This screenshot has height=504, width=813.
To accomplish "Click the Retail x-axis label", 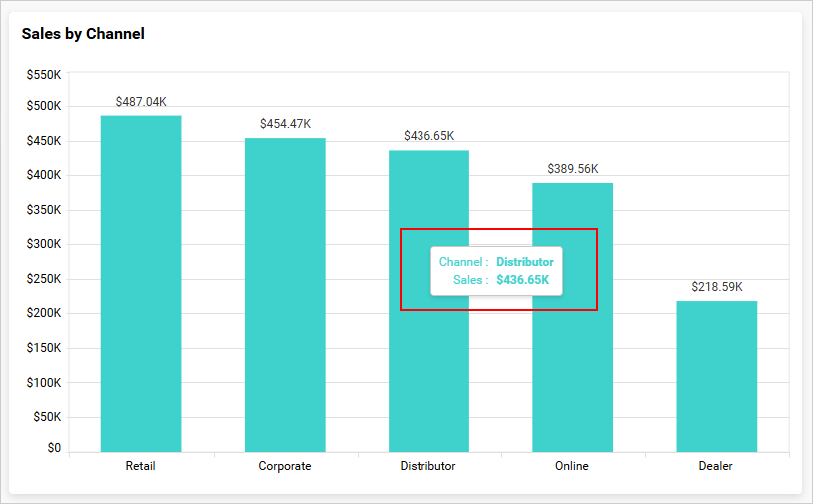I will [141, 466].
